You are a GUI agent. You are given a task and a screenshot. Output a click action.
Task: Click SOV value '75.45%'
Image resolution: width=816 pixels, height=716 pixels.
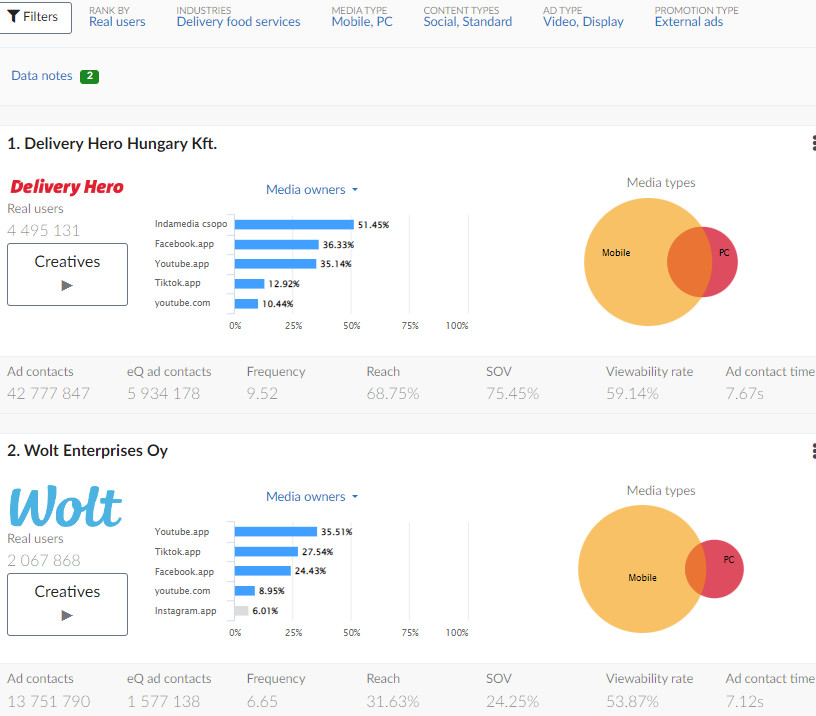tap(513, 393)
